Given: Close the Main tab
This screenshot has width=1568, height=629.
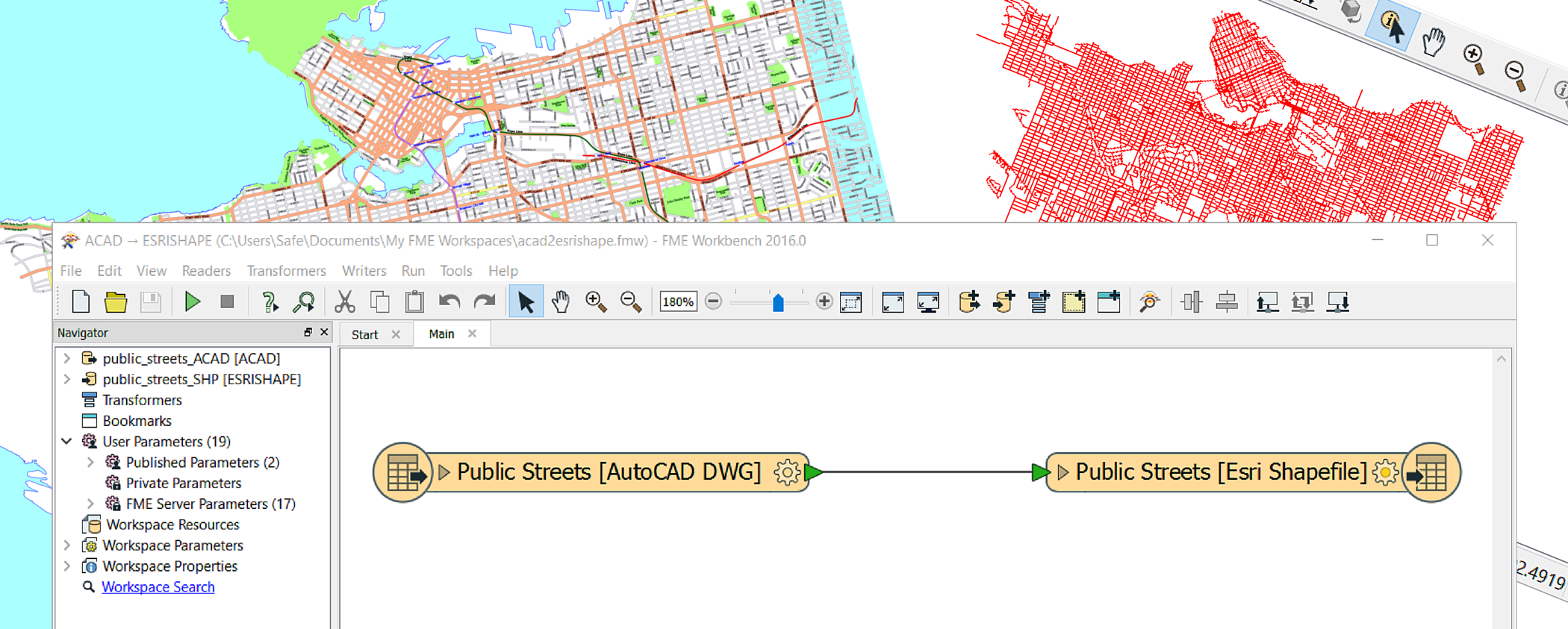Looking at the screenshot, I should tap(473, 334).
